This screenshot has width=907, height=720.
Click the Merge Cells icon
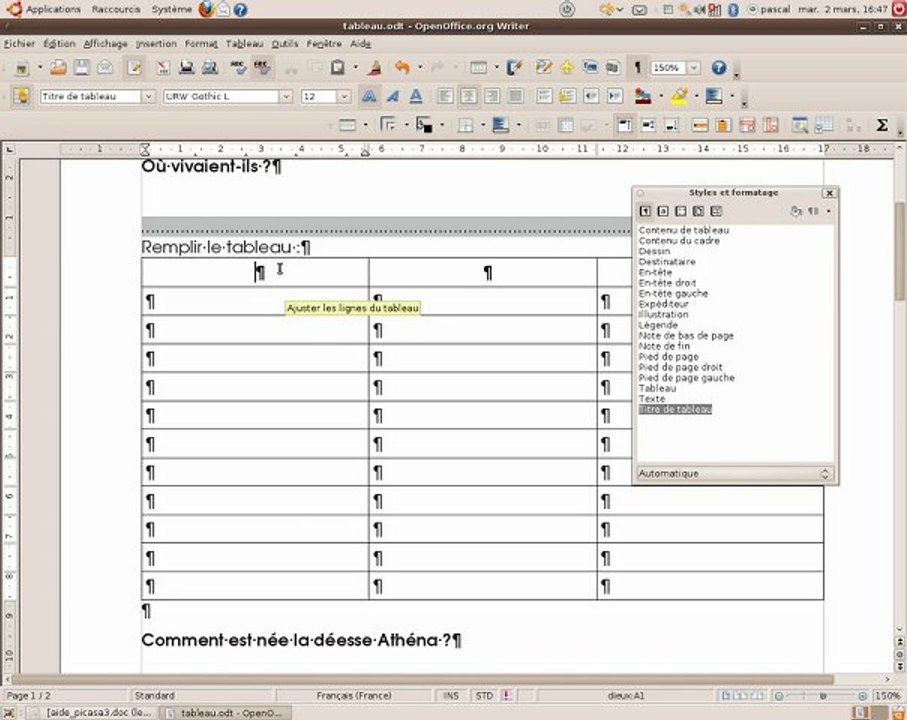click(542, 125)
